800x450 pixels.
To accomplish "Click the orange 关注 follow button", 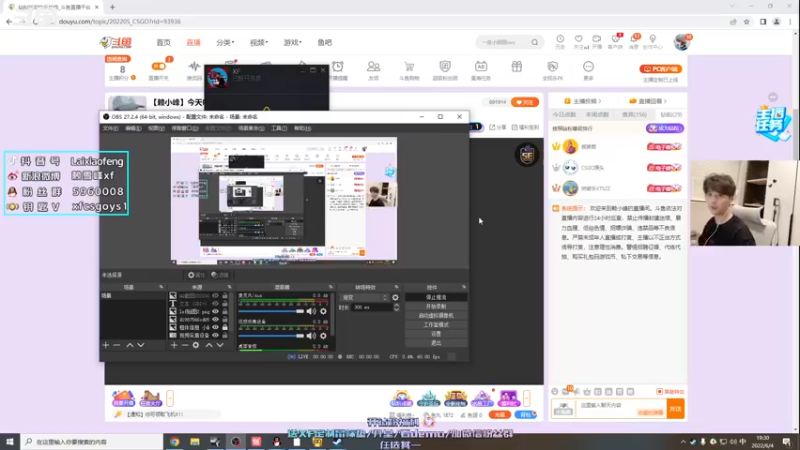I will pos(524,103).
